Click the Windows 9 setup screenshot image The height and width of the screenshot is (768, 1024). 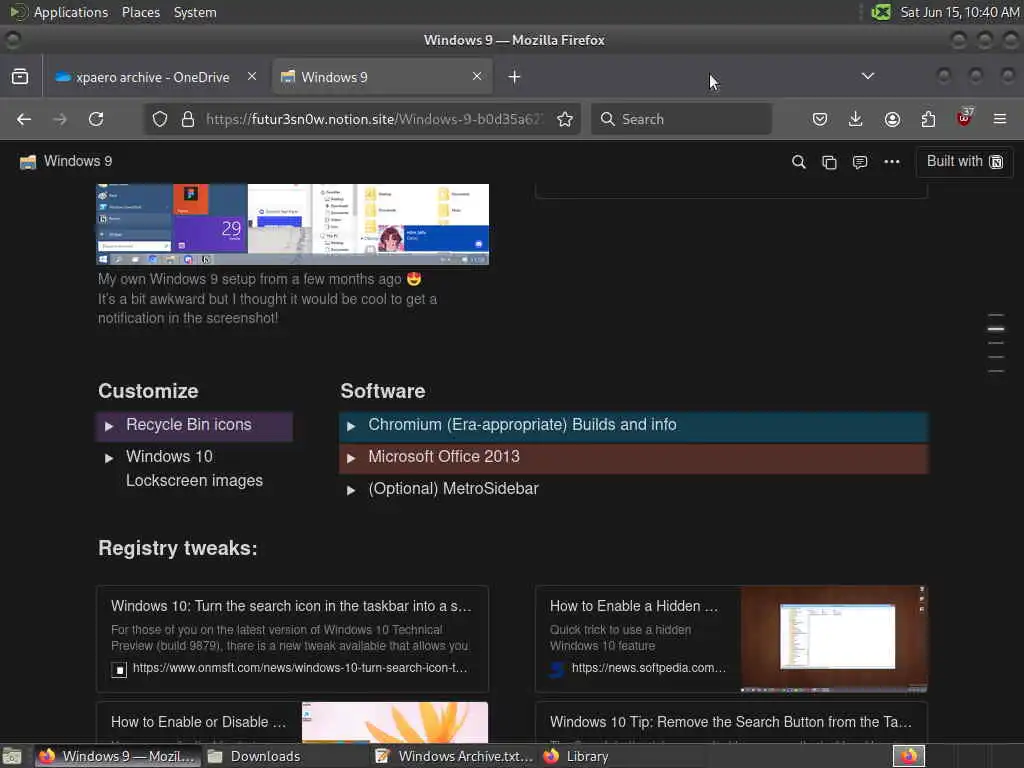[x=293, y=224]
